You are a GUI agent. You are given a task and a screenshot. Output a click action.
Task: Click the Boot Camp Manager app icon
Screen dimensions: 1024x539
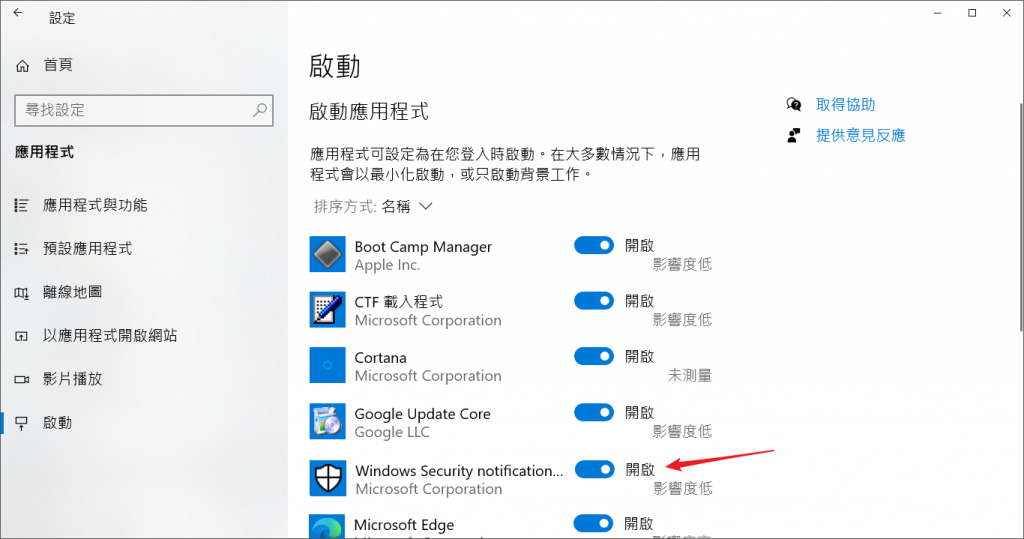(x=327, y=254)
